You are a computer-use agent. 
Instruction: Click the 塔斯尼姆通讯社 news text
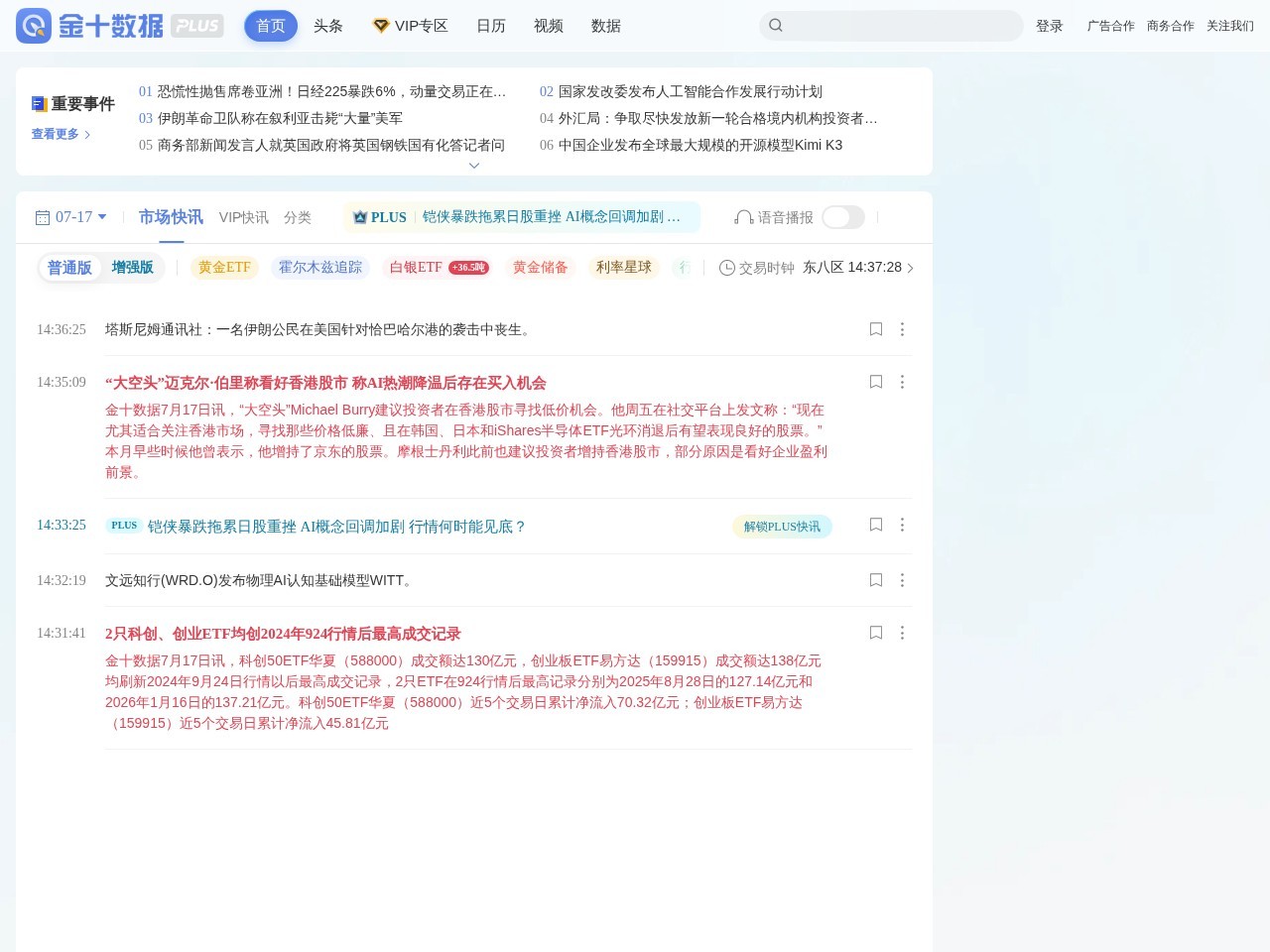click(320, 329)
